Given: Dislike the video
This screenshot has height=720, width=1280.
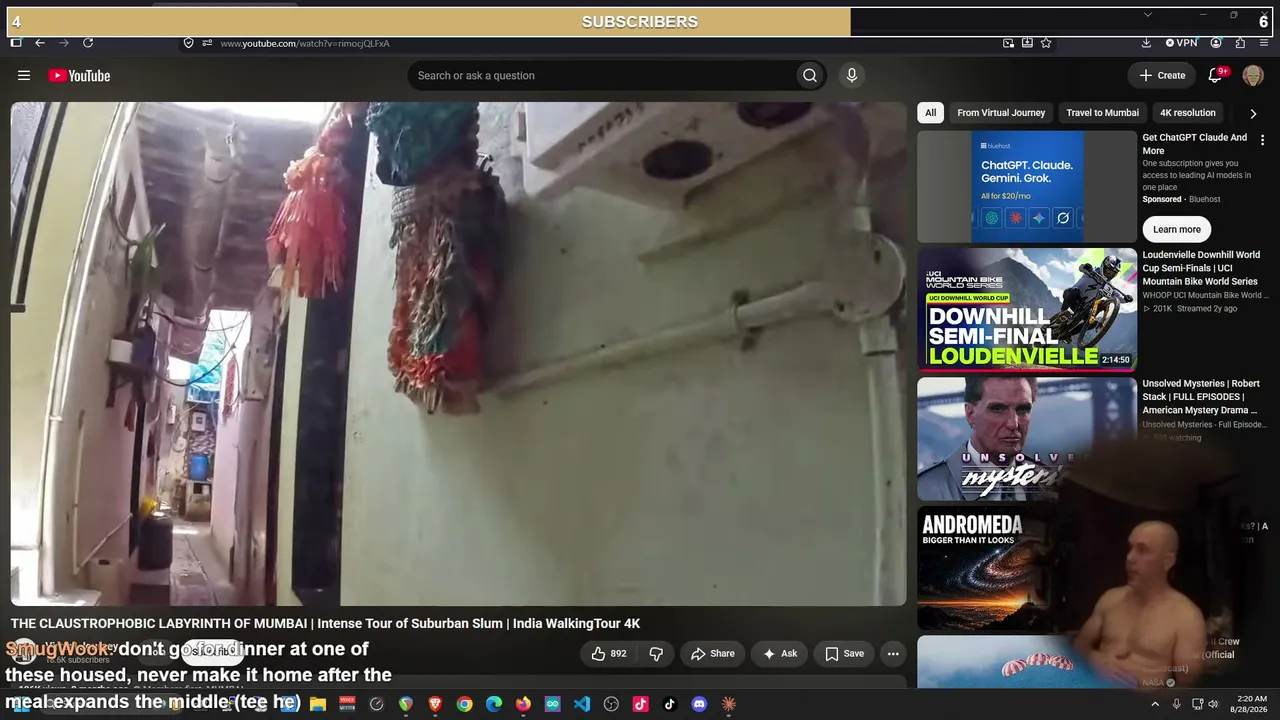Looking at the screenshot, I should point(656,654).
